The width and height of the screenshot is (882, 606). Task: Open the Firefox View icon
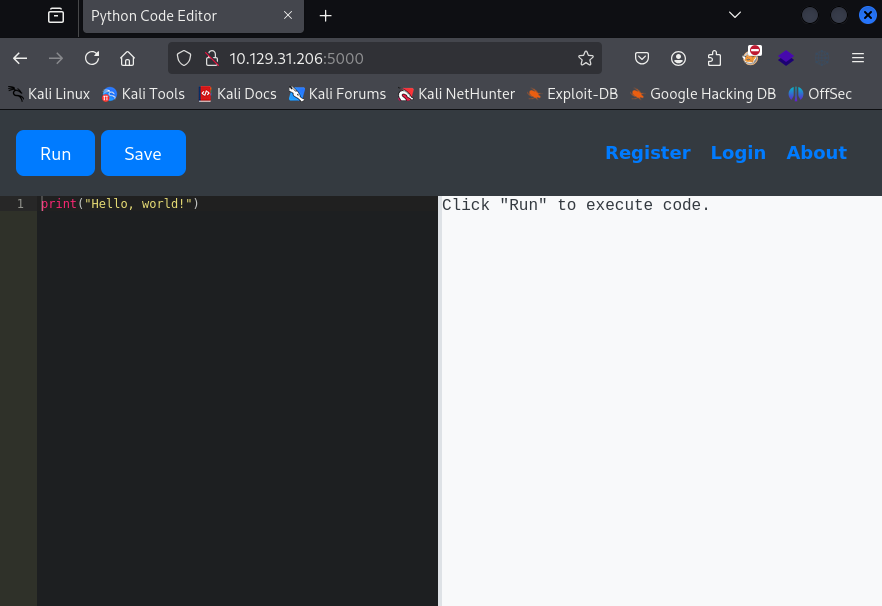click(56, 15)
